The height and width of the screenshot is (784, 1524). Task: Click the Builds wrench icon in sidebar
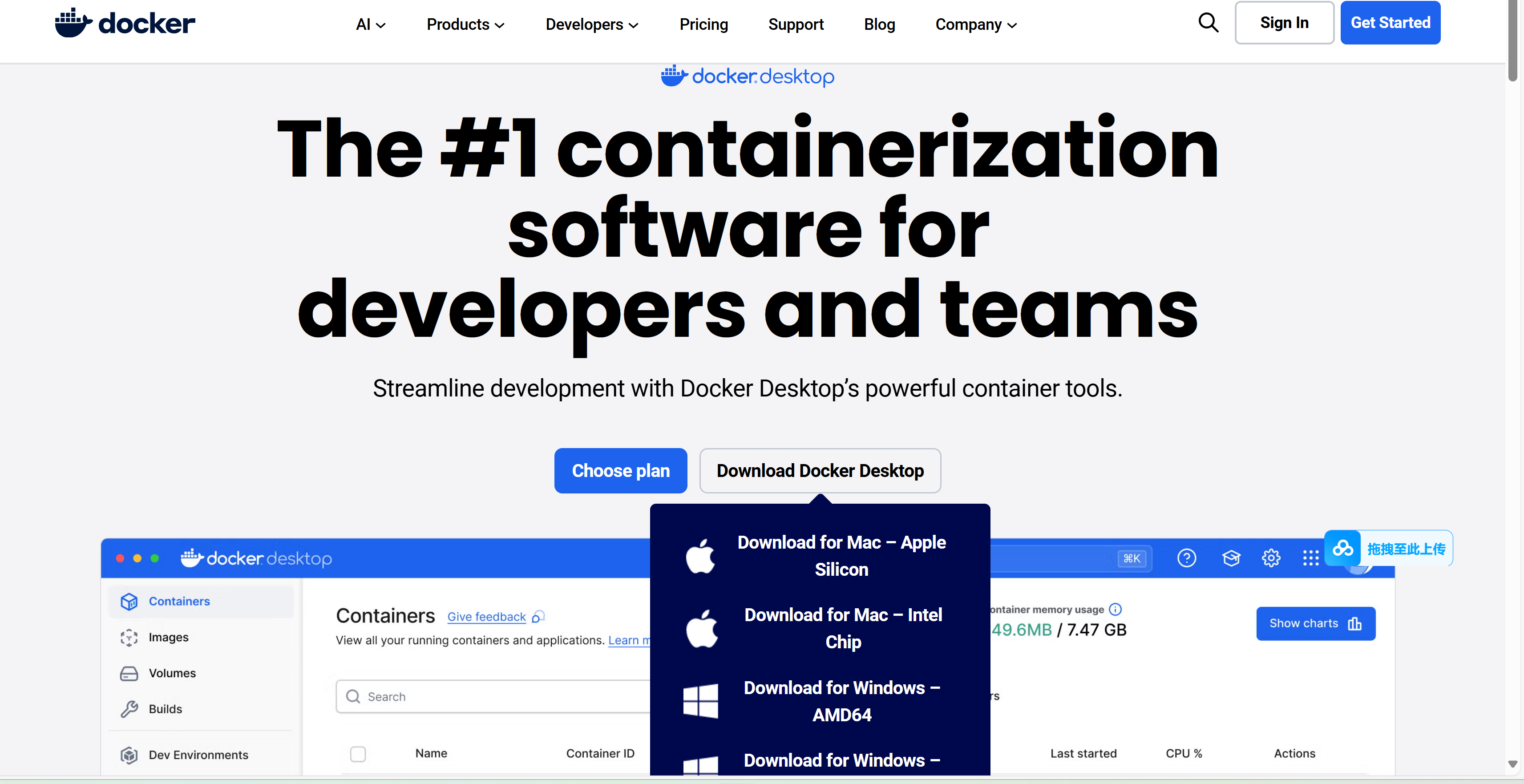coord(129,709)
